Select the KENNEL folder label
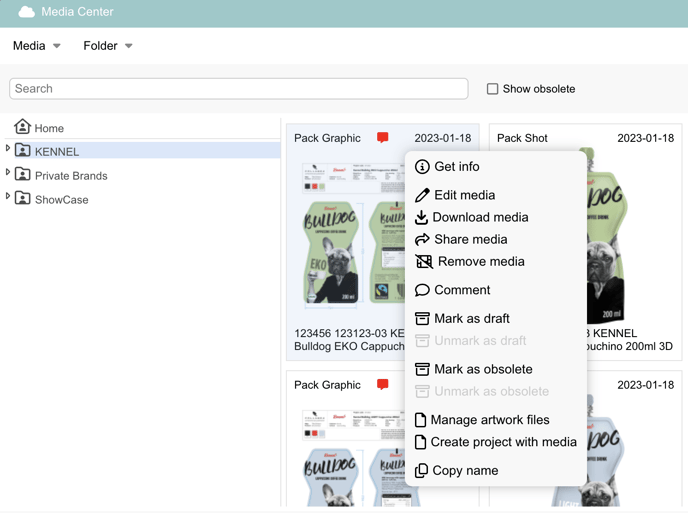 tap(57, 152)
